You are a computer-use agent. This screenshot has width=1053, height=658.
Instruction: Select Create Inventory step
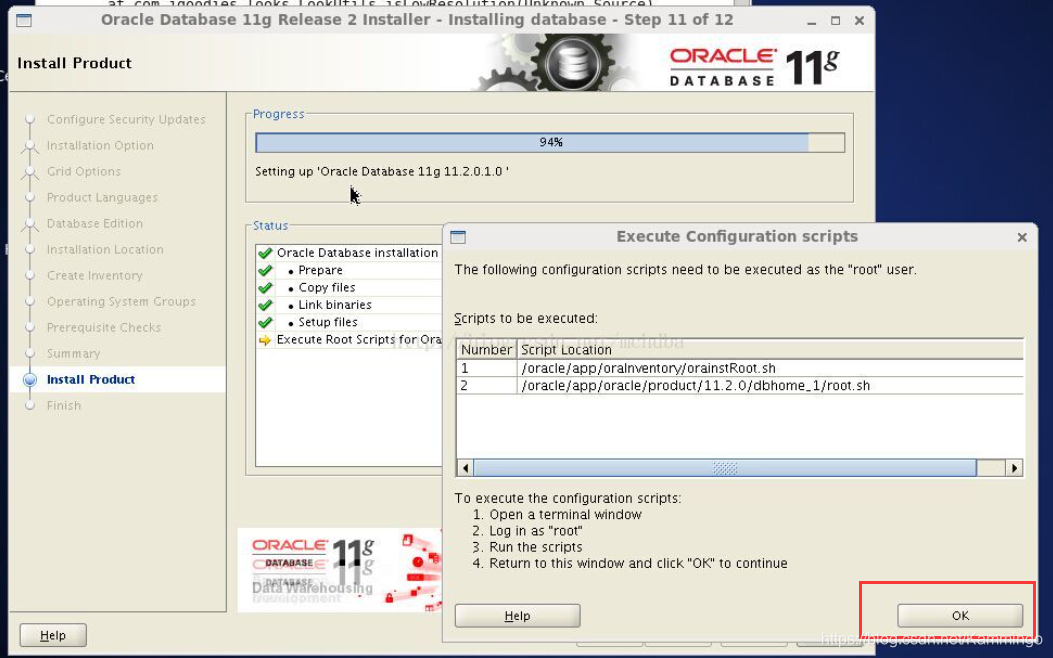pyautogui.click(x=95, y=276)
